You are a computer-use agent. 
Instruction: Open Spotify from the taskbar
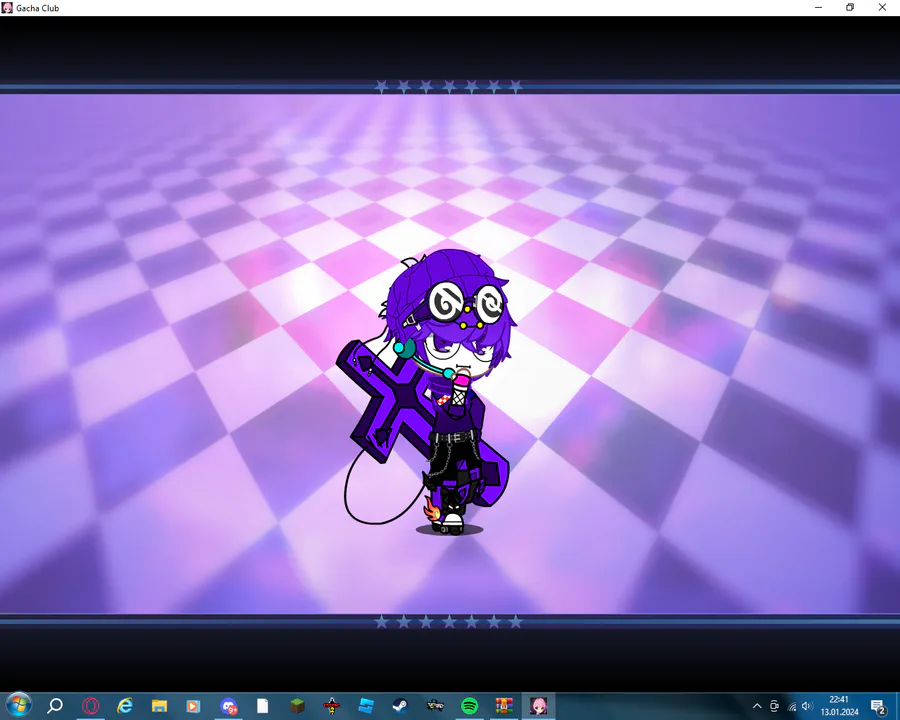[x=470, y=706]
